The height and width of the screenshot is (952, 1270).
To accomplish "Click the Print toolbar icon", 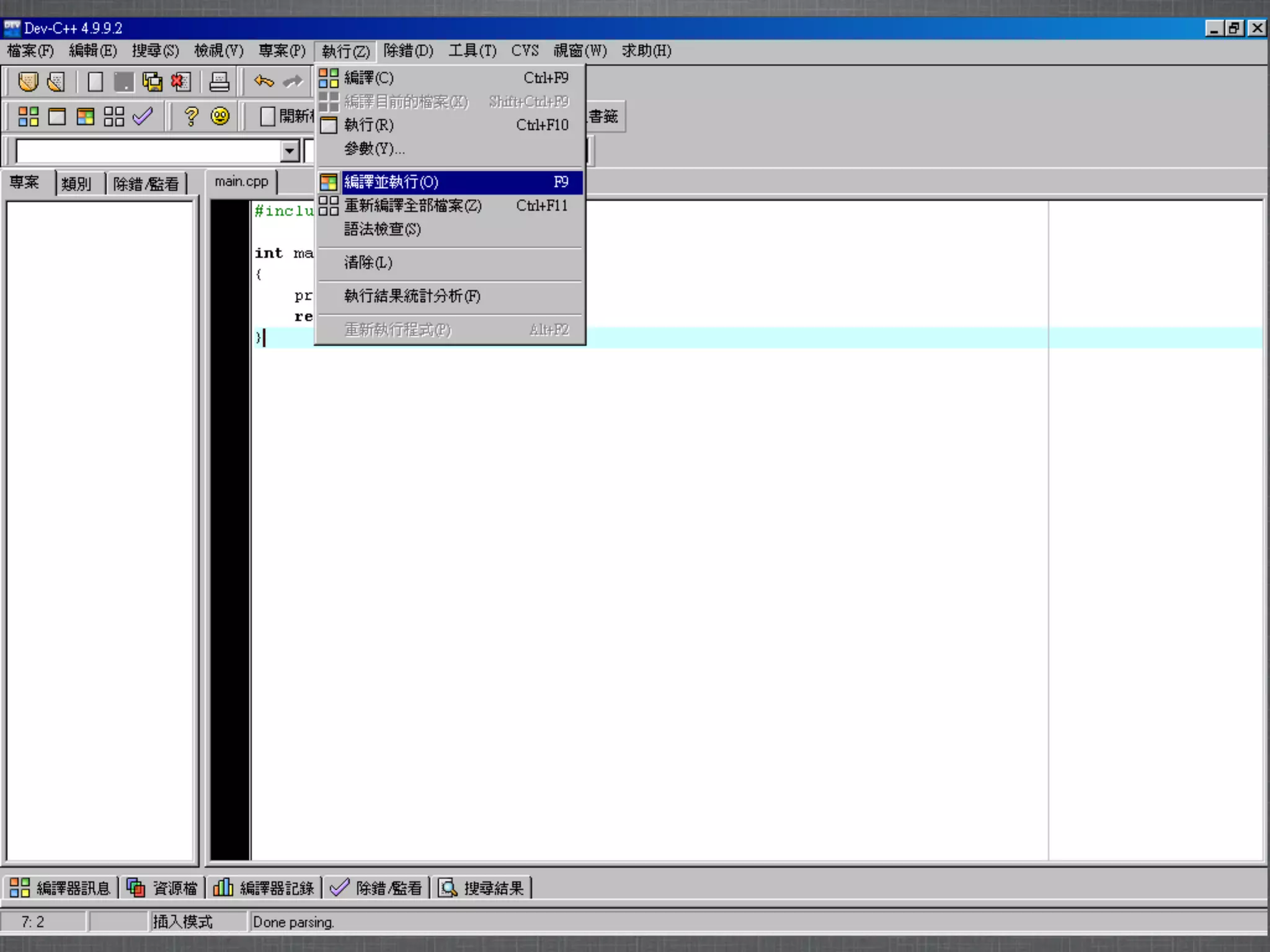I will 219,82.
